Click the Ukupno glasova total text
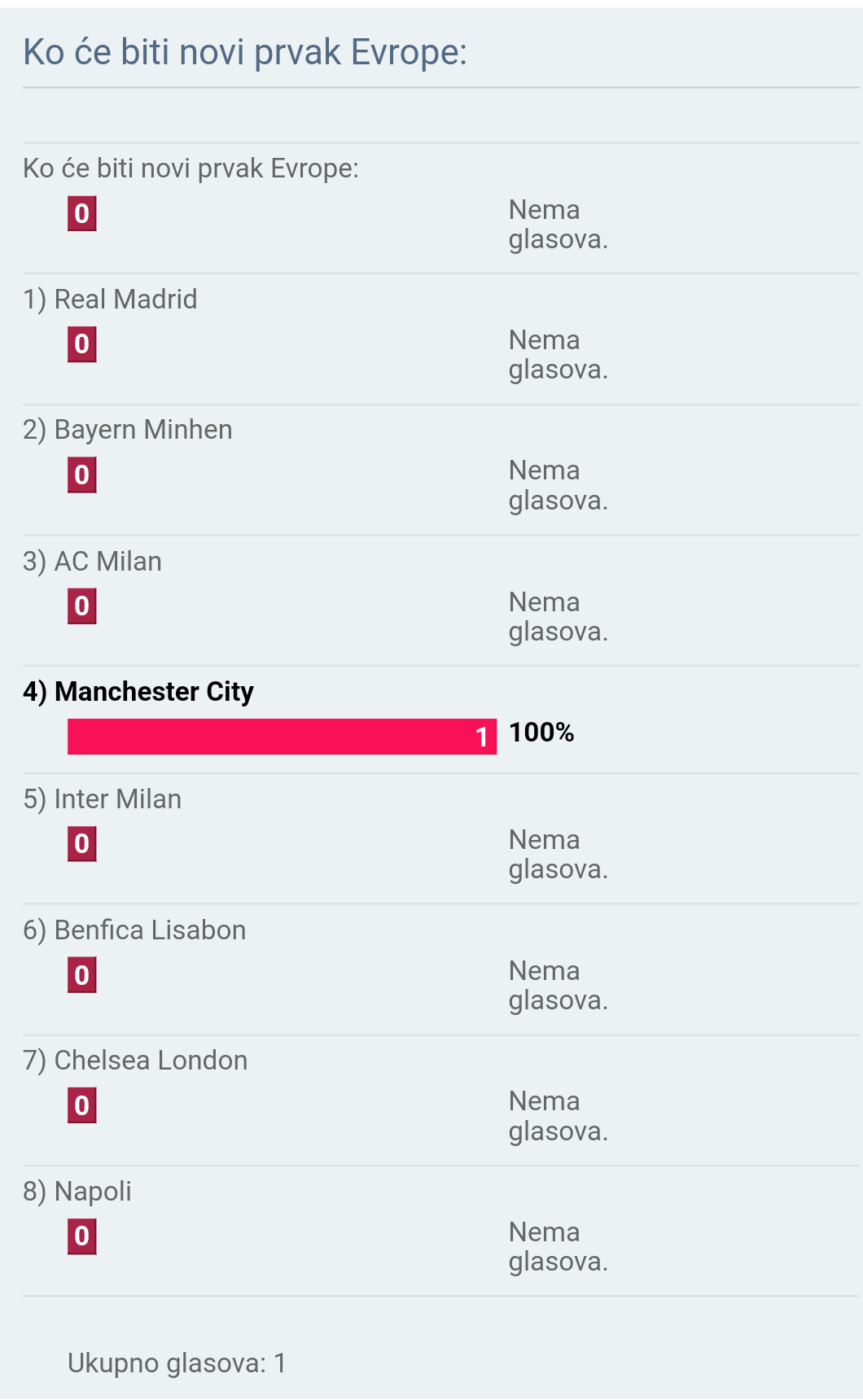Screen dimensions: 863x1400 pos(177,1363)
